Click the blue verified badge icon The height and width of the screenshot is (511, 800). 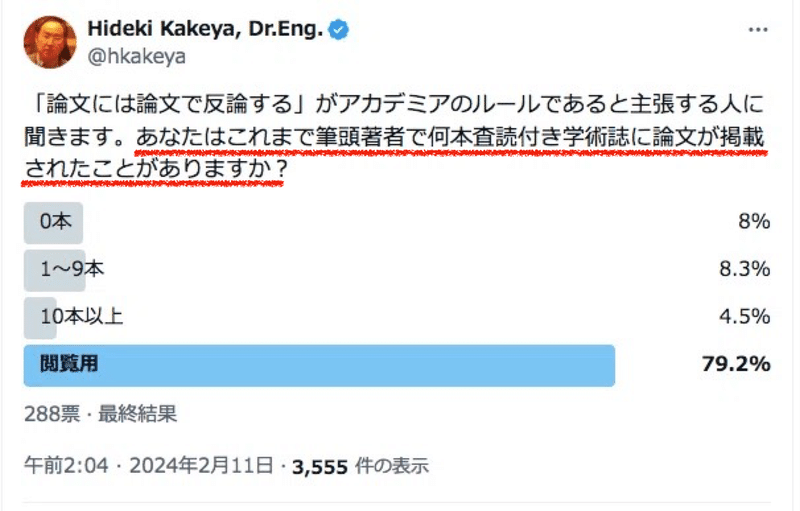[x=340, y=31]
